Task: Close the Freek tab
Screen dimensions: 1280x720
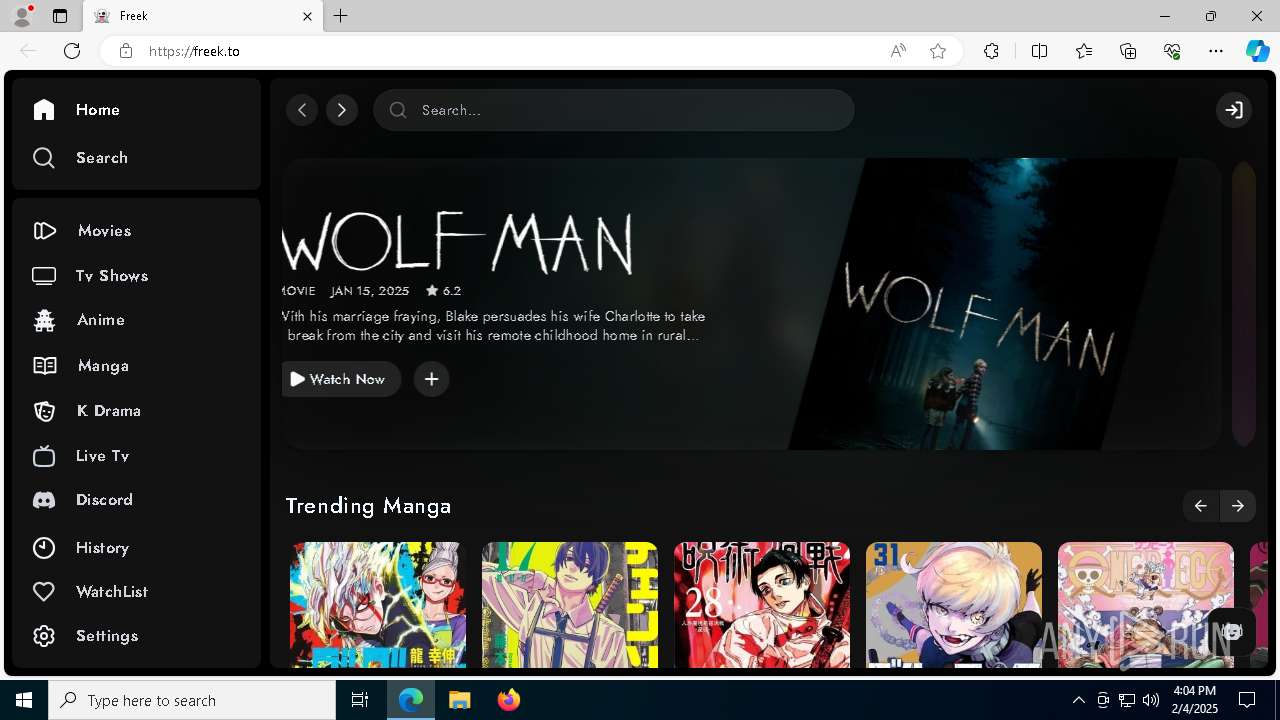Action: [308, 16]
